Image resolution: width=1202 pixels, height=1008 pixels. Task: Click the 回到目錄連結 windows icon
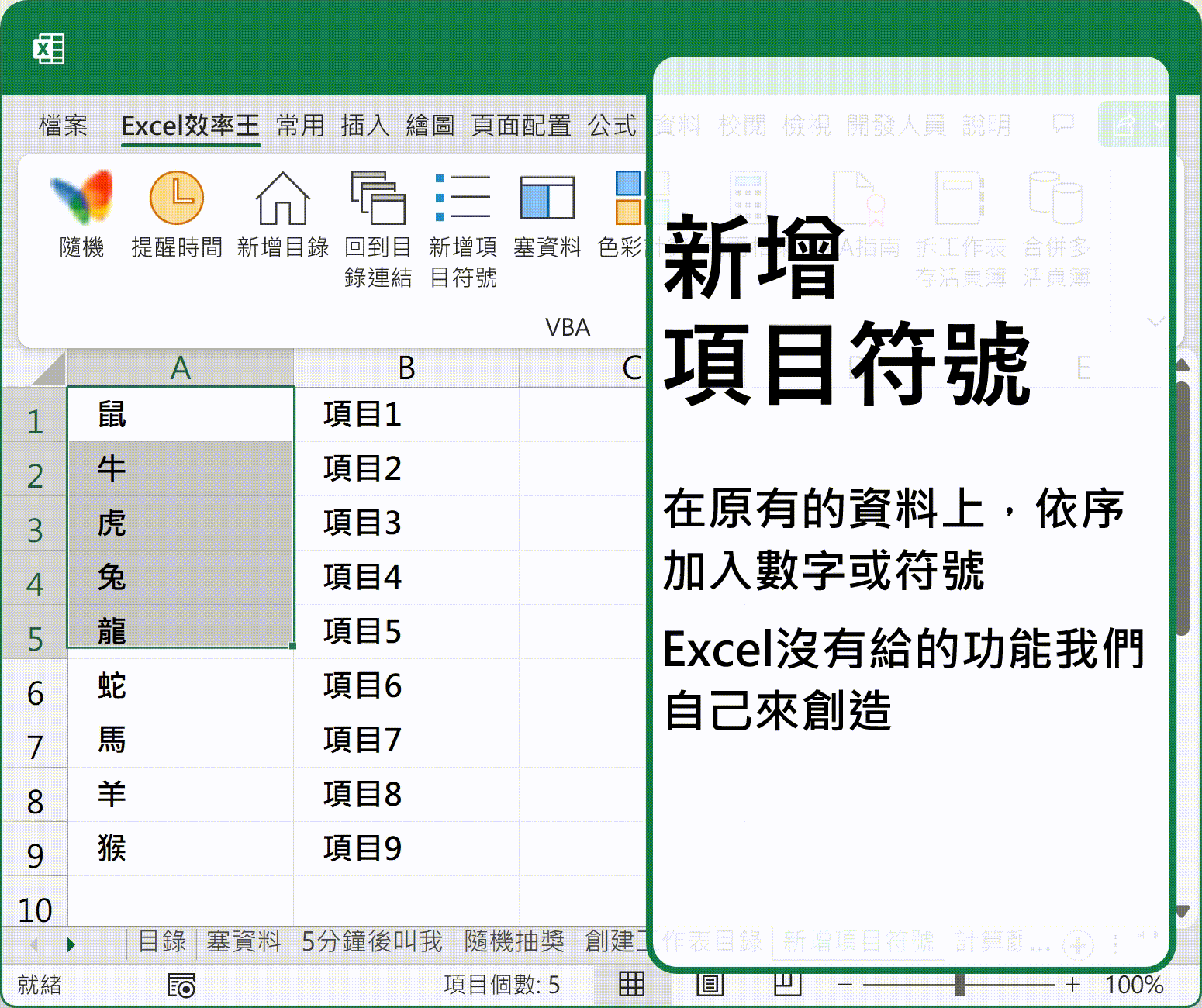pos(378,198)
